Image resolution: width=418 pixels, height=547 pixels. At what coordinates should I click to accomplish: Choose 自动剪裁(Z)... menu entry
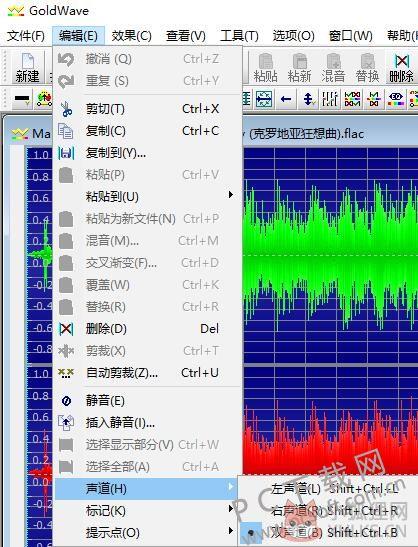[147, 373]
